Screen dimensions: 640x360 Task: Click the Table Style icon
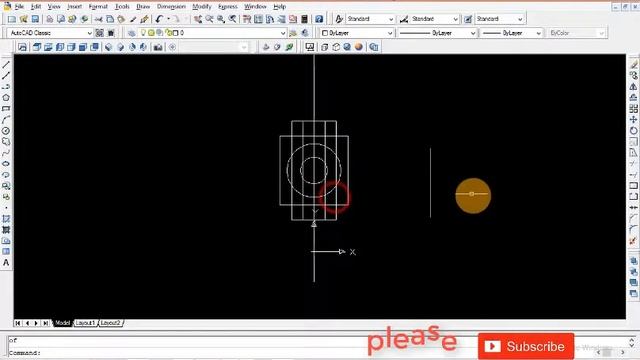[x=468, y=19]
